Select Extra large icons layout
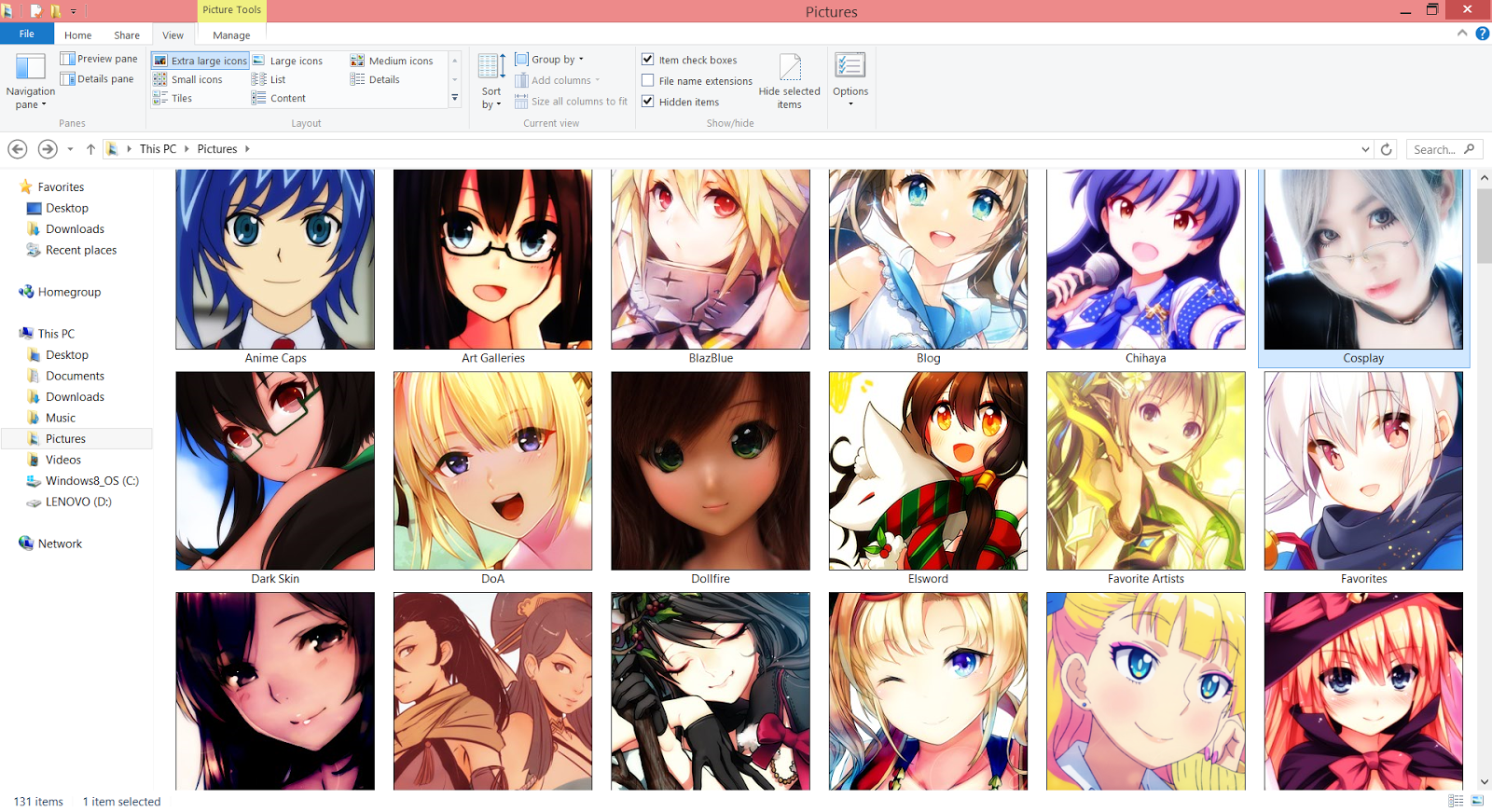Viewport: 1492px width, 812px height. click(200, 61)
